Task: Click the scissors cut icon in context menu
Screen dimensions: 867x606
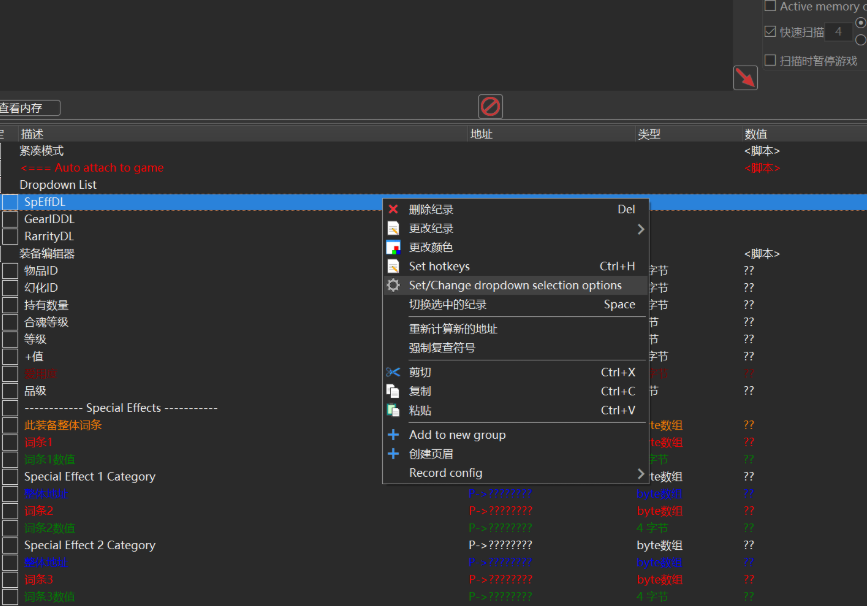Action: tap(393, 373)
